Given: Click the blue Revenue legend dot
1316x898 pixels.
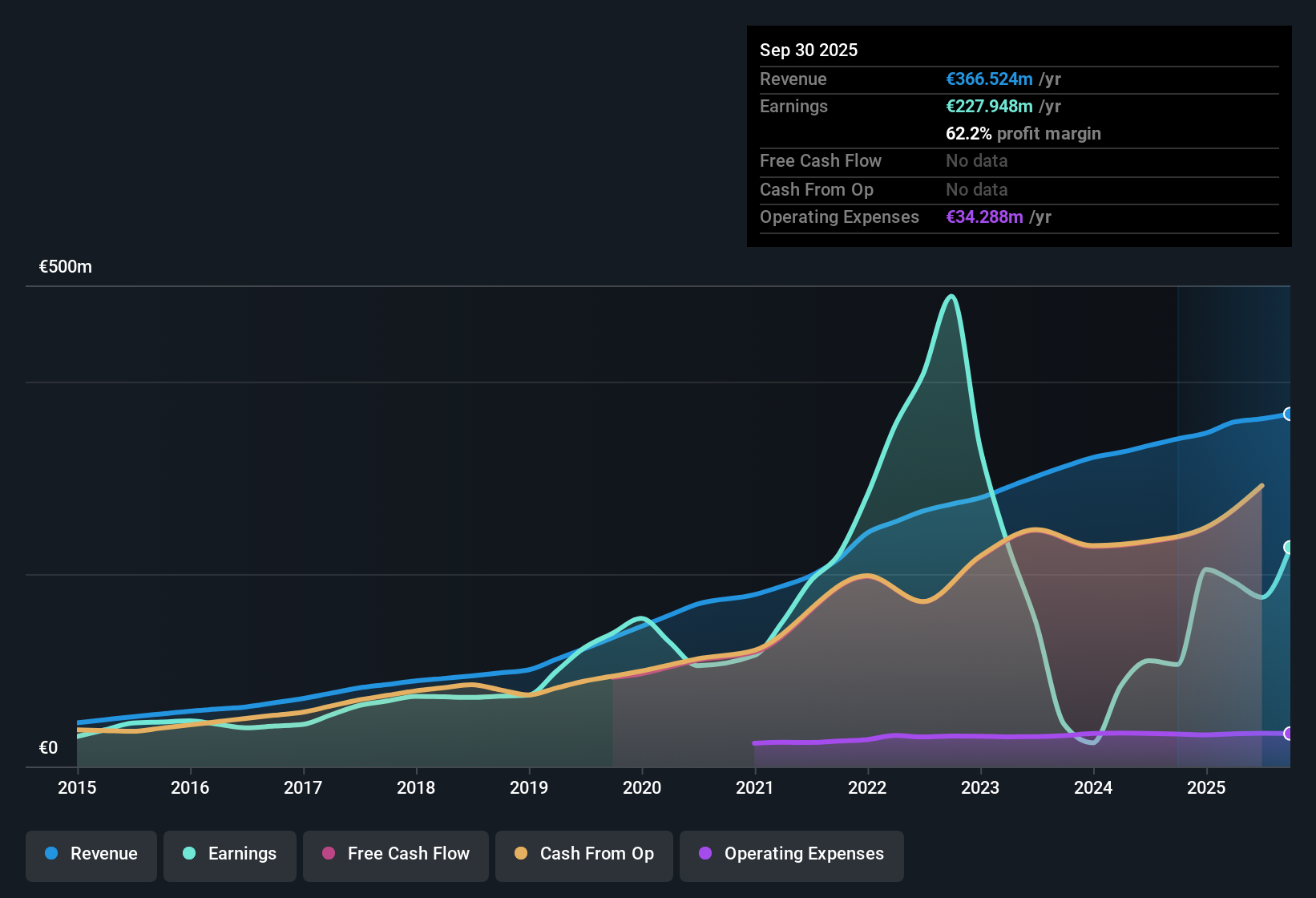Looking at the screenshot, I should tap(51, 854).
